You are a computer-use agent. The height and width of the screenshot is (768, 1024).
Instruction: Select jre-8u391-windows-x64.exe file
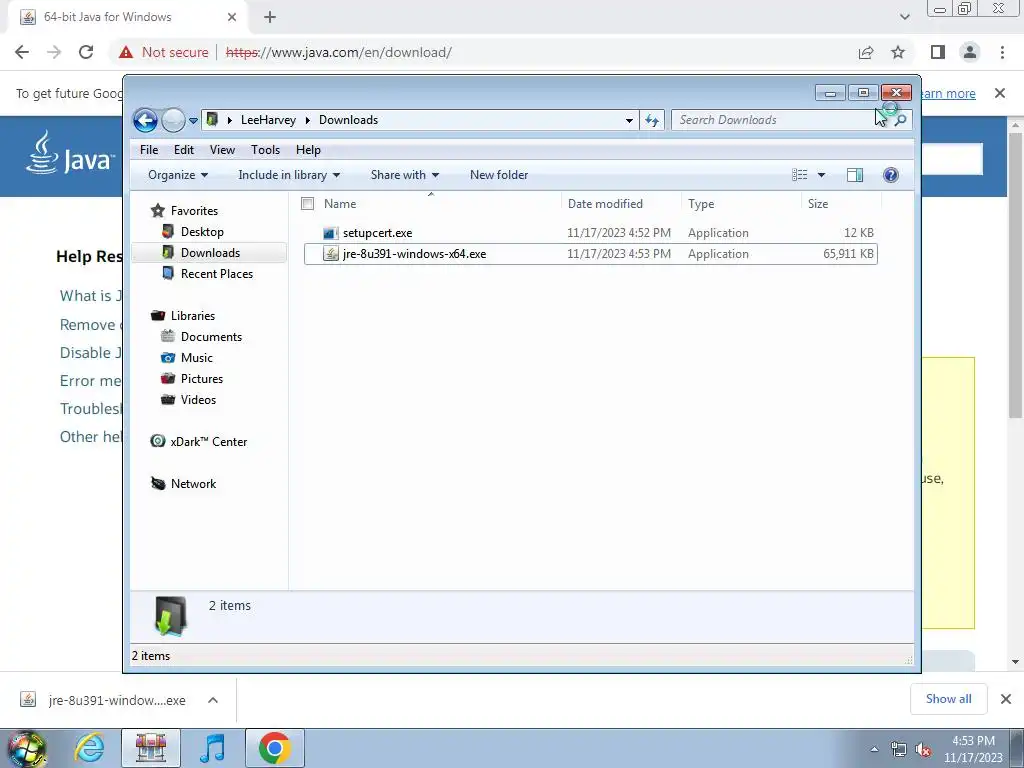click(x=590, y=254)
